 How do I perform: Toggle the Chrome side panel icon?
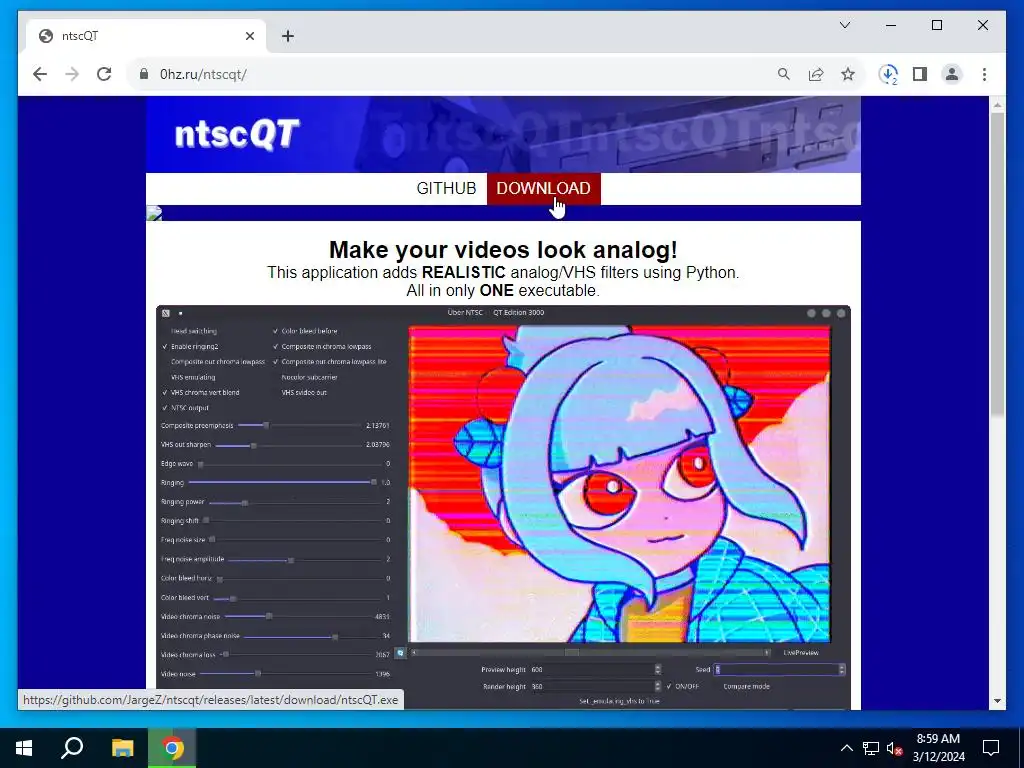point(920,74)
